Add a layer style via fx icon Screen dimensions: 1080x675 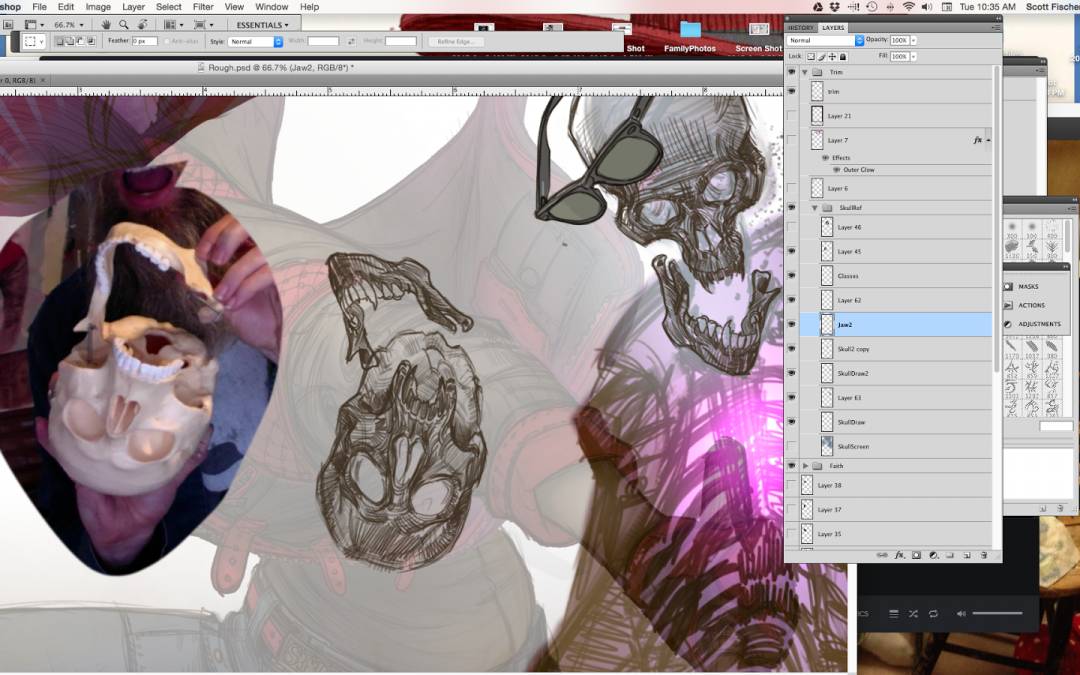pos(899,554)
